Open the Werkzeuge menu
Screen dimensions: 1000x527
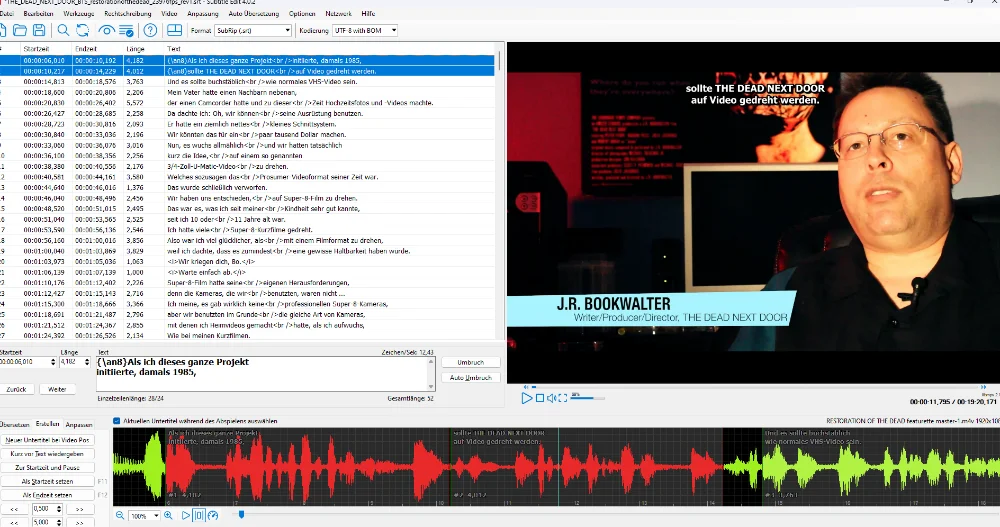tap(78, 13)
